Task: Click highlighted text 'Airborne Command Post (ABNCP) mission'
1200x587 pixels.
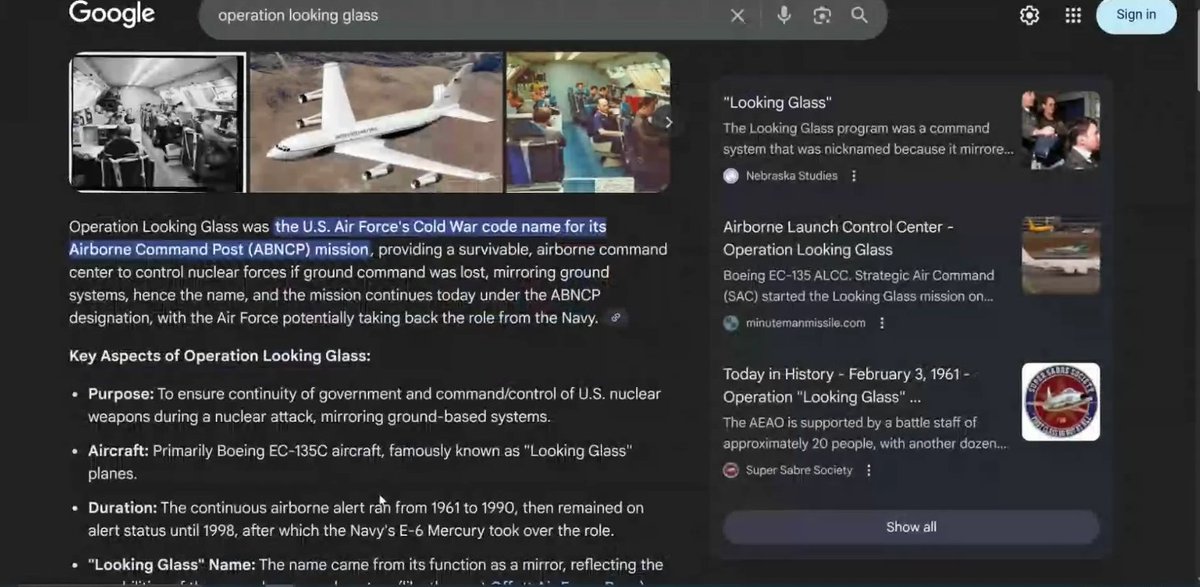Action: point(219,249)
